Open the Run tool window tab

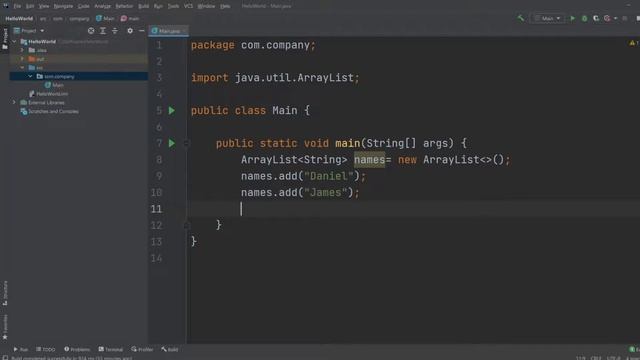point(20,349)
